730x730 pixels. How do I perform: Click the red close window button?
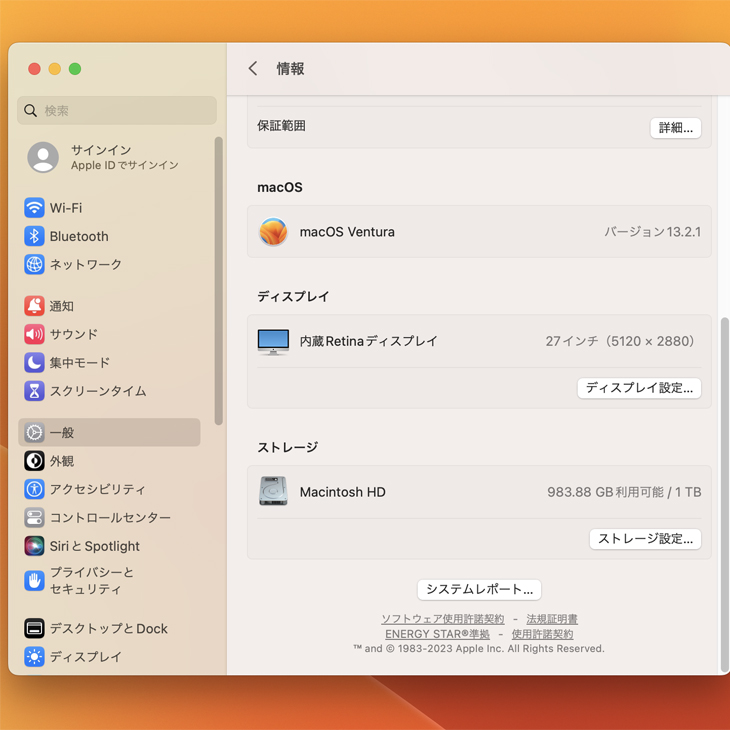tap(34, 69)
